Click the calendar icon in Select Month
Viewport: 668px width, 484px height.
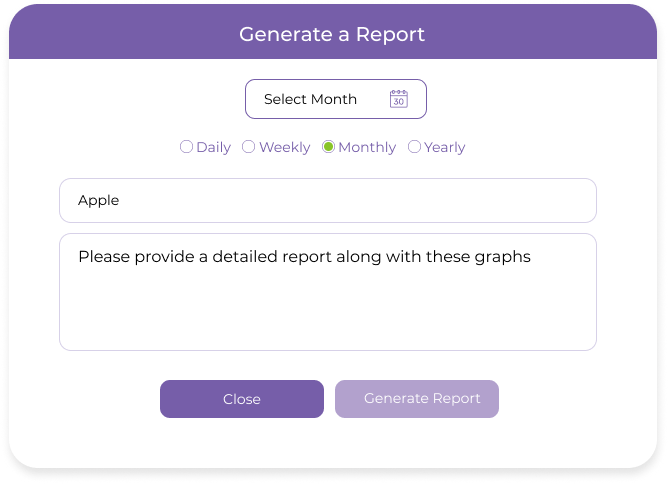point(398,99)
